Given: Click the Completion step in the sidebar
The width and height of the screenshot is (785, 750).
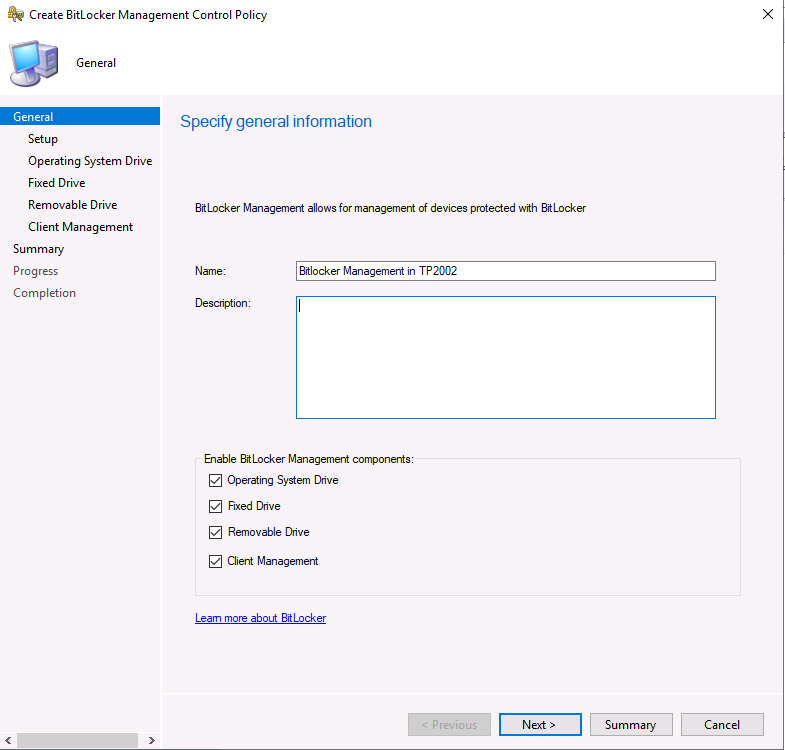Looking at the screenshot, I should pos(45,293).
